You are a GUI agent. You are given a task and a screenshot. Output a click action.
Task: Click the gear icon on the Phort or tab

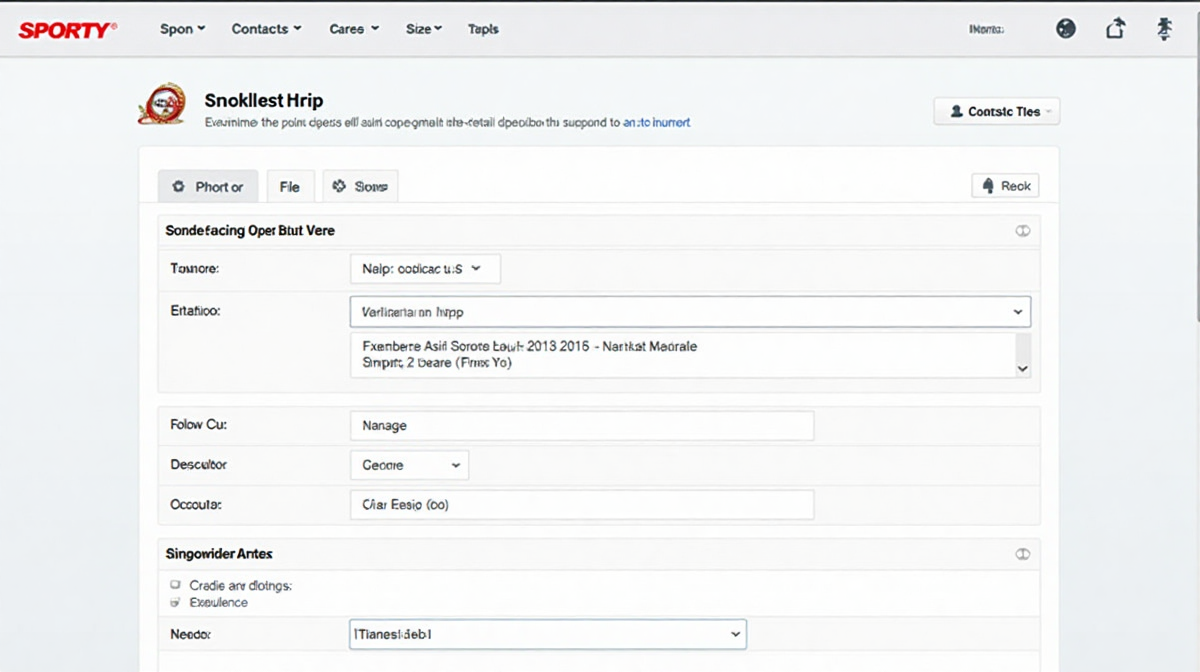pos(179,186)
